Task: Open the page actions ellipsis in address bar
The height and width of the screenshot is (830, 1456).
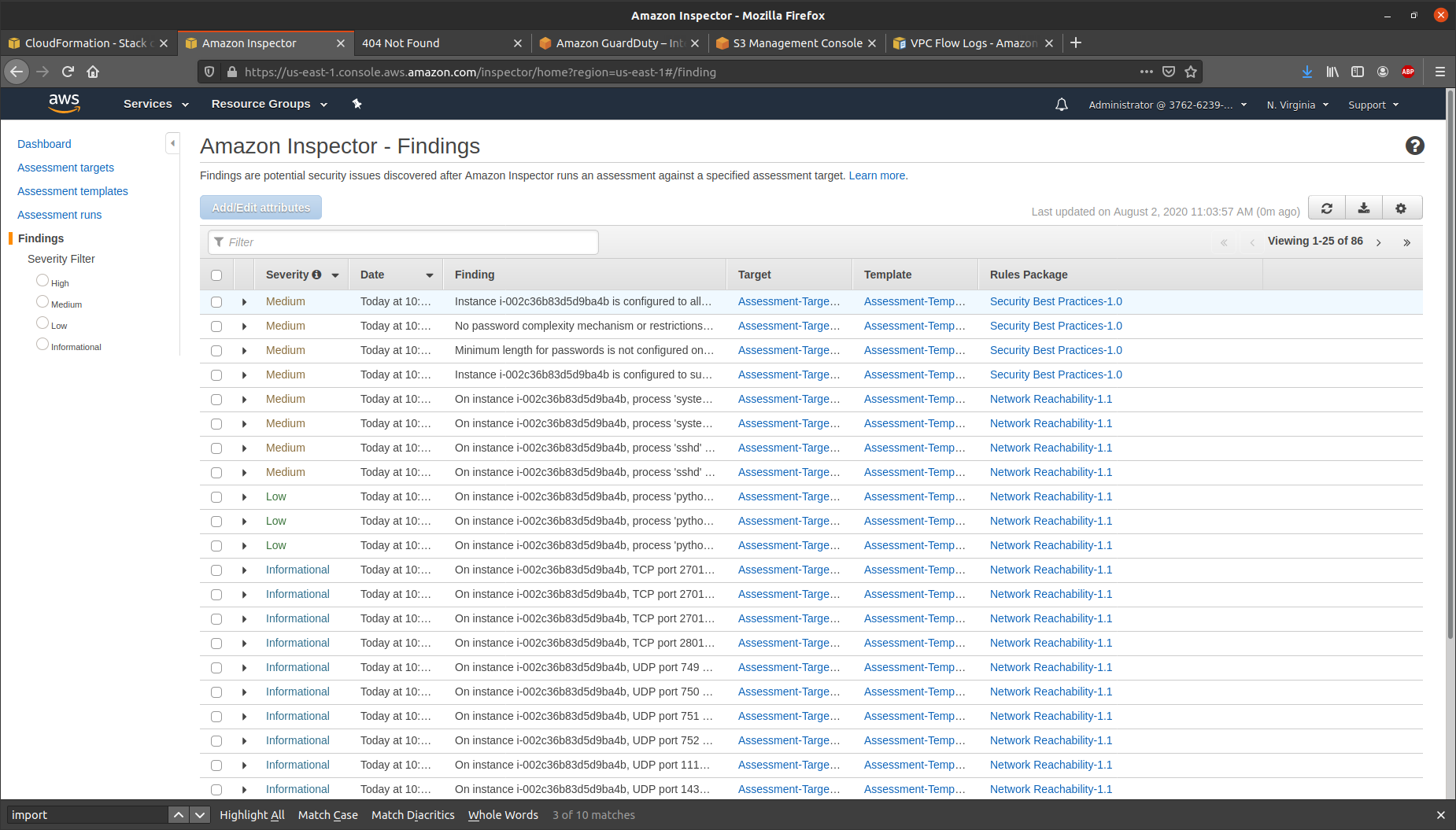Action: tap(1147, 72)
